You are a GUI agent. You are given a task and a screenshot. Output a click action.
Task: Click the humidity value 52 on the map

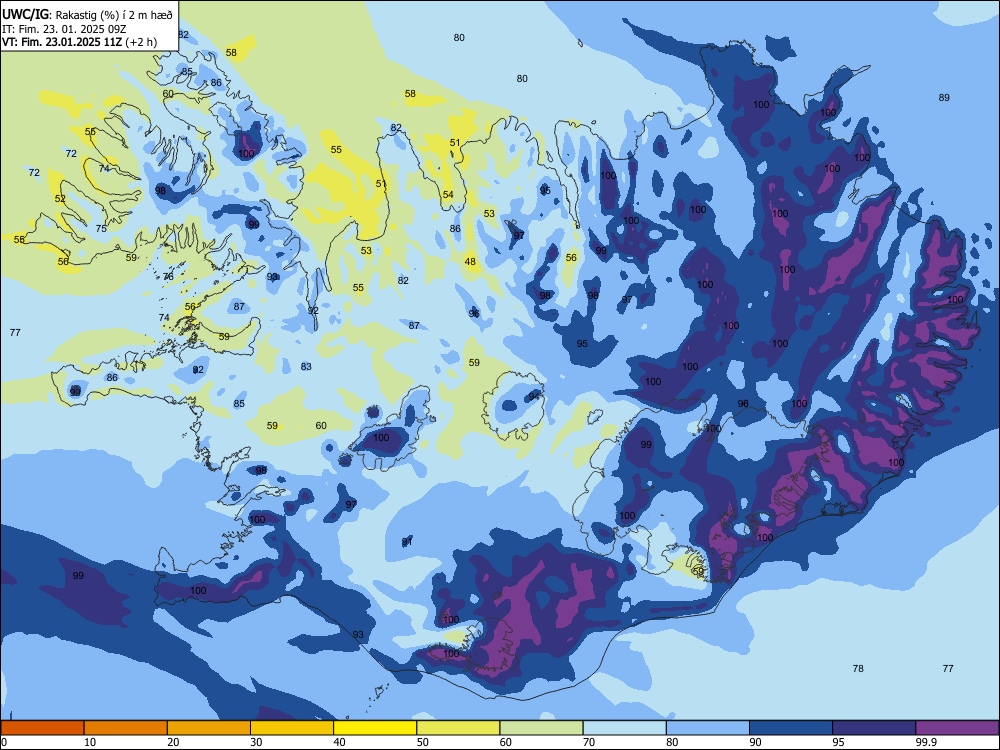click(x=60, y=198)
